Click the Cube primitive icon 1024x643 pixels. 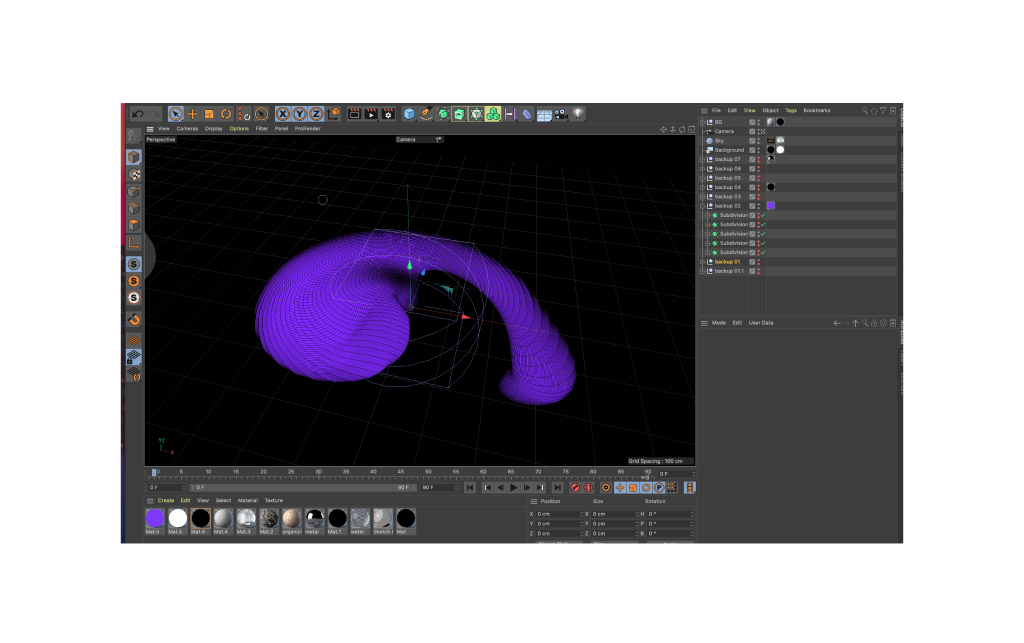pos(409,114)
